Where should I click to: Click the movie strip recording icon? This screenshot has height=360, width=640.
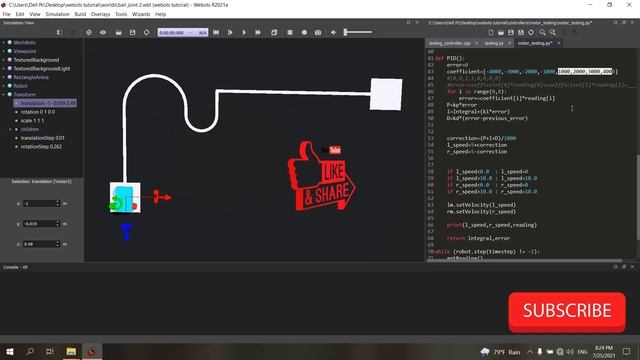click(x=290, y=32)
